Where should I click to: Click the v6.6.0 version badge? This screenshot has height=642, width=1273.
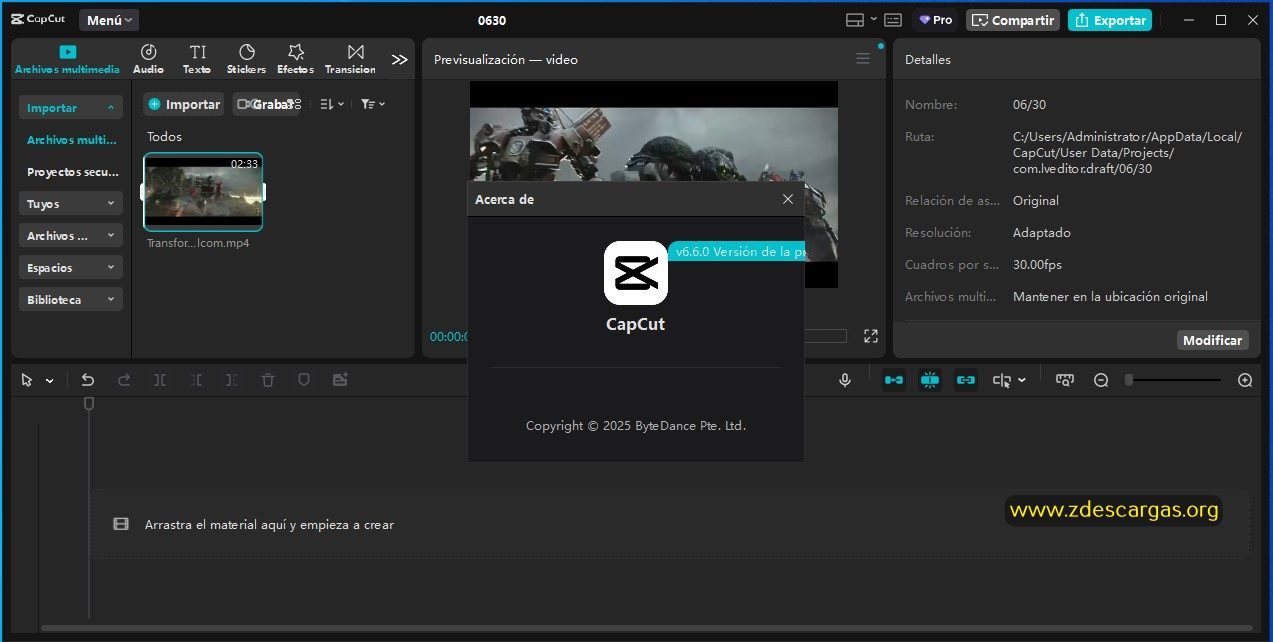(x=738, y=252)
